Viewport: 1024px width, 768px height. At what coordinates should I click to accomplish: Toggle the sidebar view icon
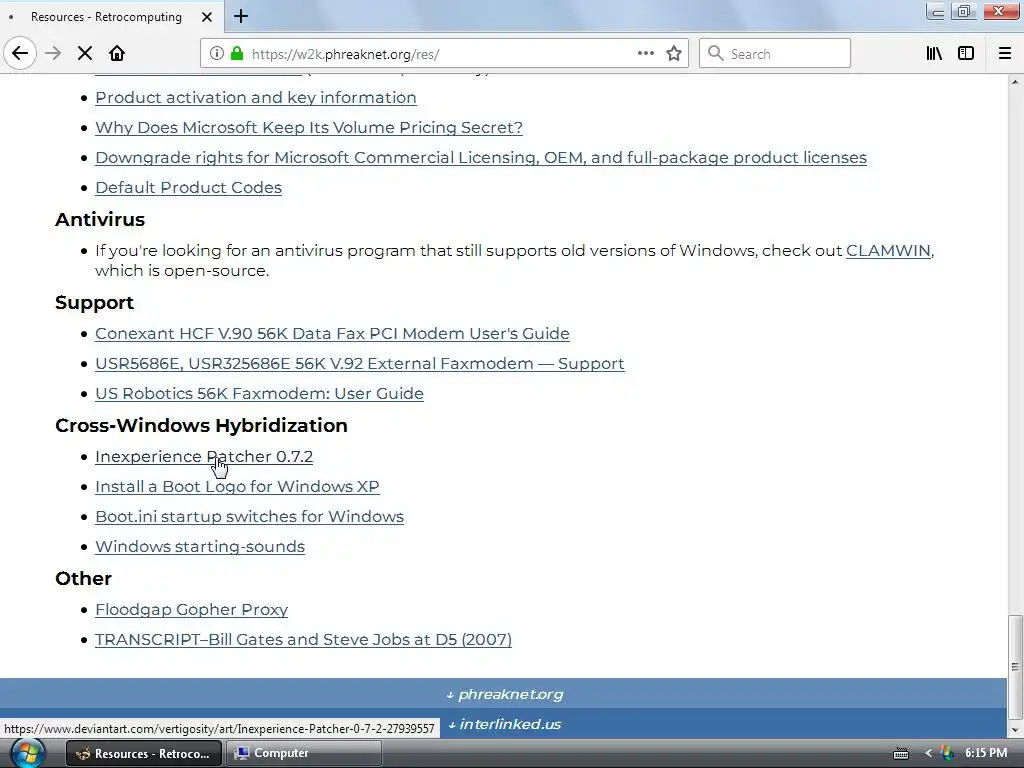[966, 54]
